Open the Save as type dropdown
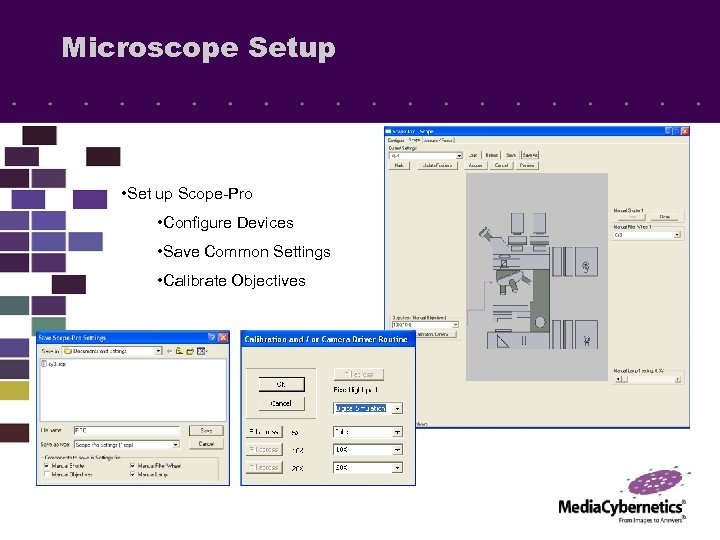720x540 pixels. pos(175,444)
